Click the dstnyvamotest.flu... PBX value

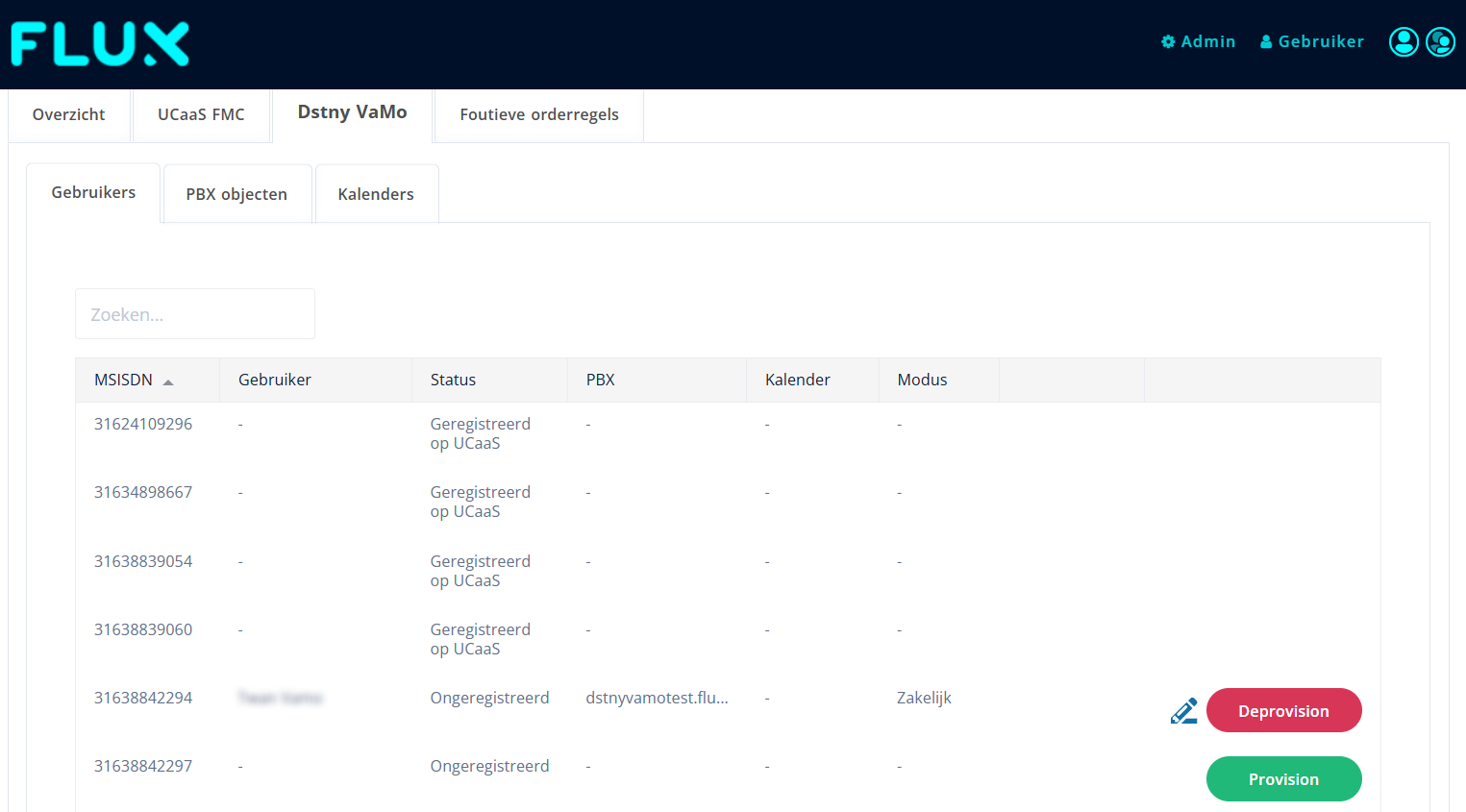pyautogui.click(x=657, y=698)
